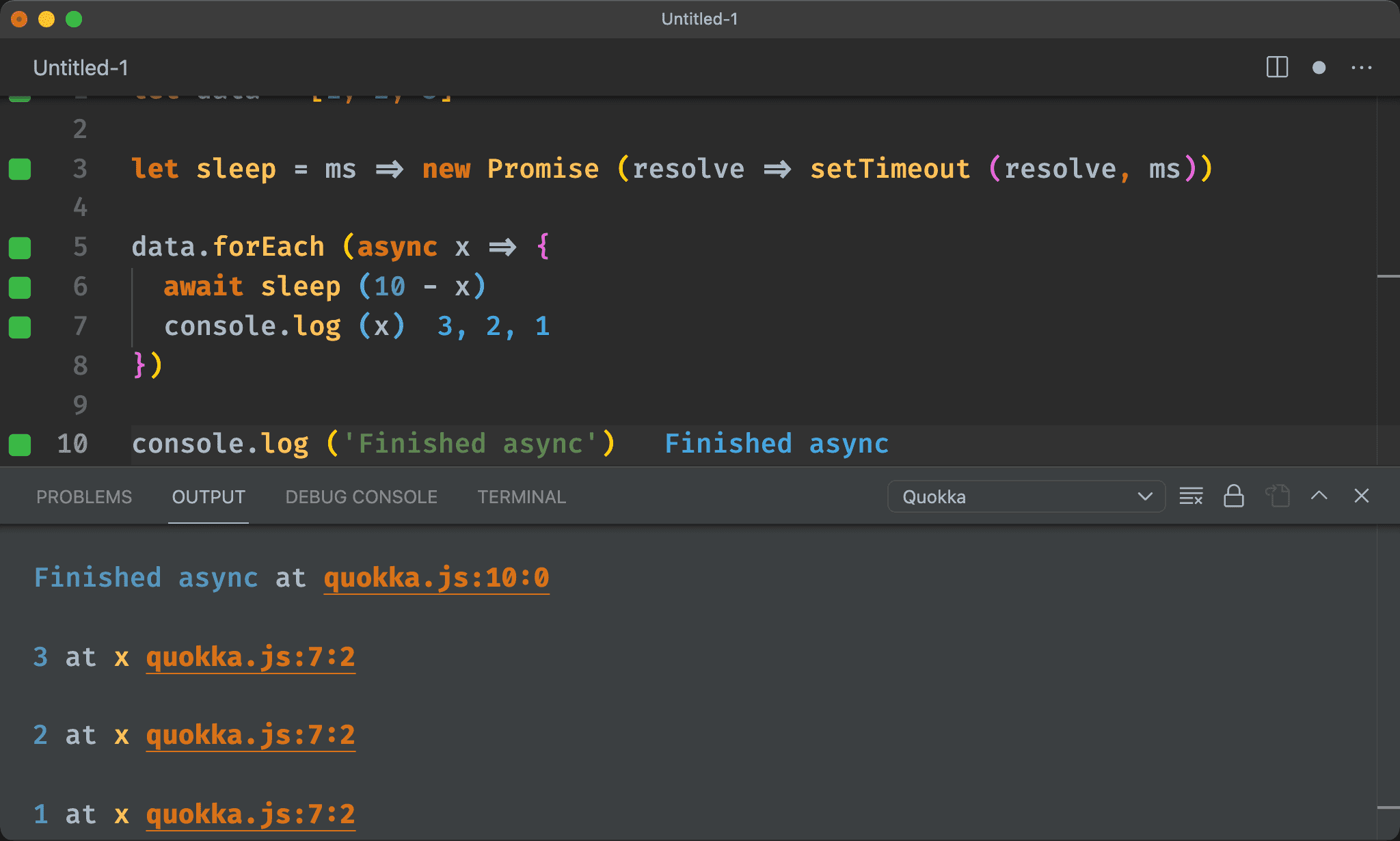Switch to the DEBUG CONSOLE tab

(x=361, y=497)
